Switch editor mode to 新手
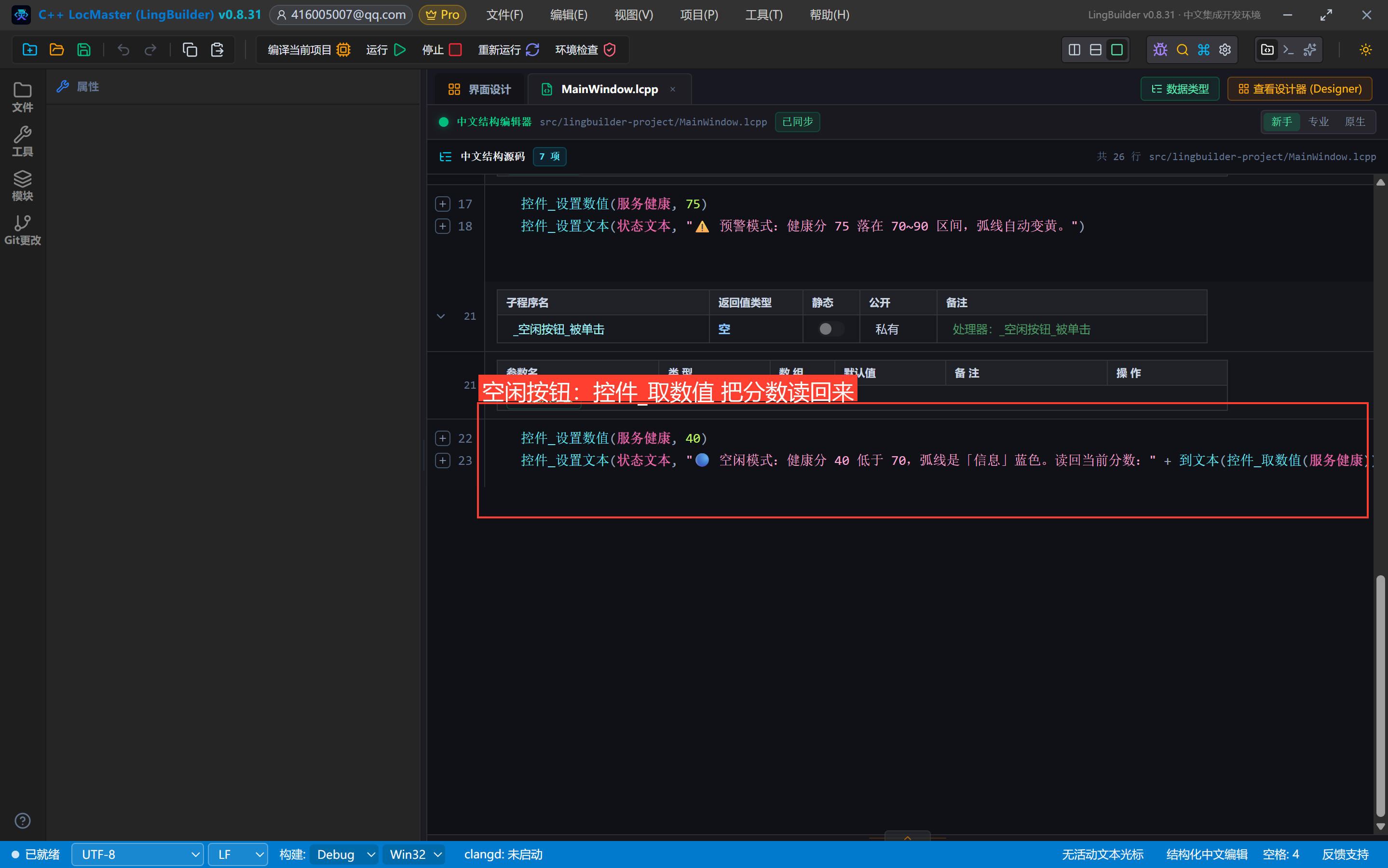Image resolution: width=1388 pixels, height=868 pixels. 1281,122
